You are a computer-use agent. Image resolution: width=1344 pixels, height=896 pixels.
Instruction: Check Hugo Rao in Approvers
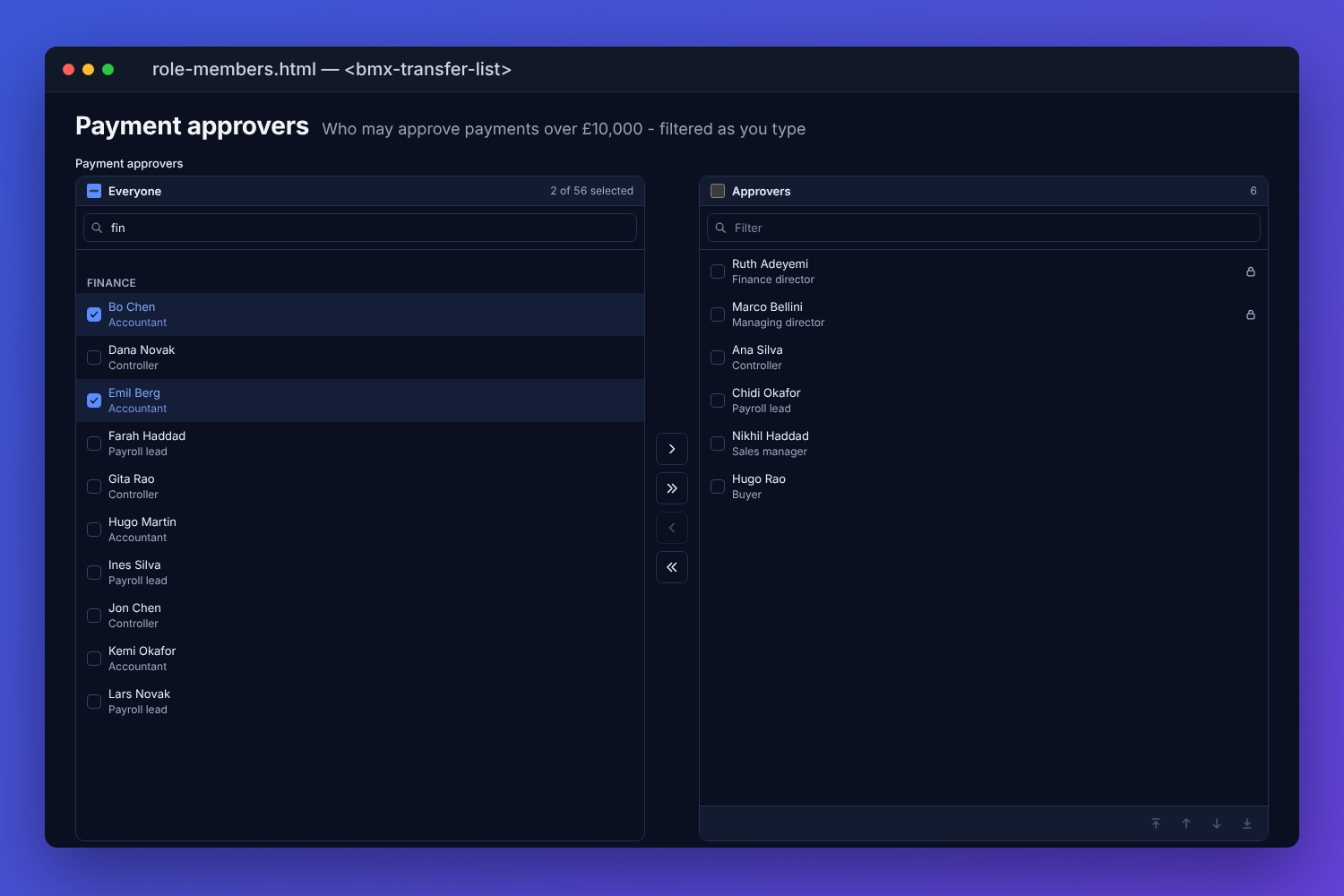pos(718,487)
